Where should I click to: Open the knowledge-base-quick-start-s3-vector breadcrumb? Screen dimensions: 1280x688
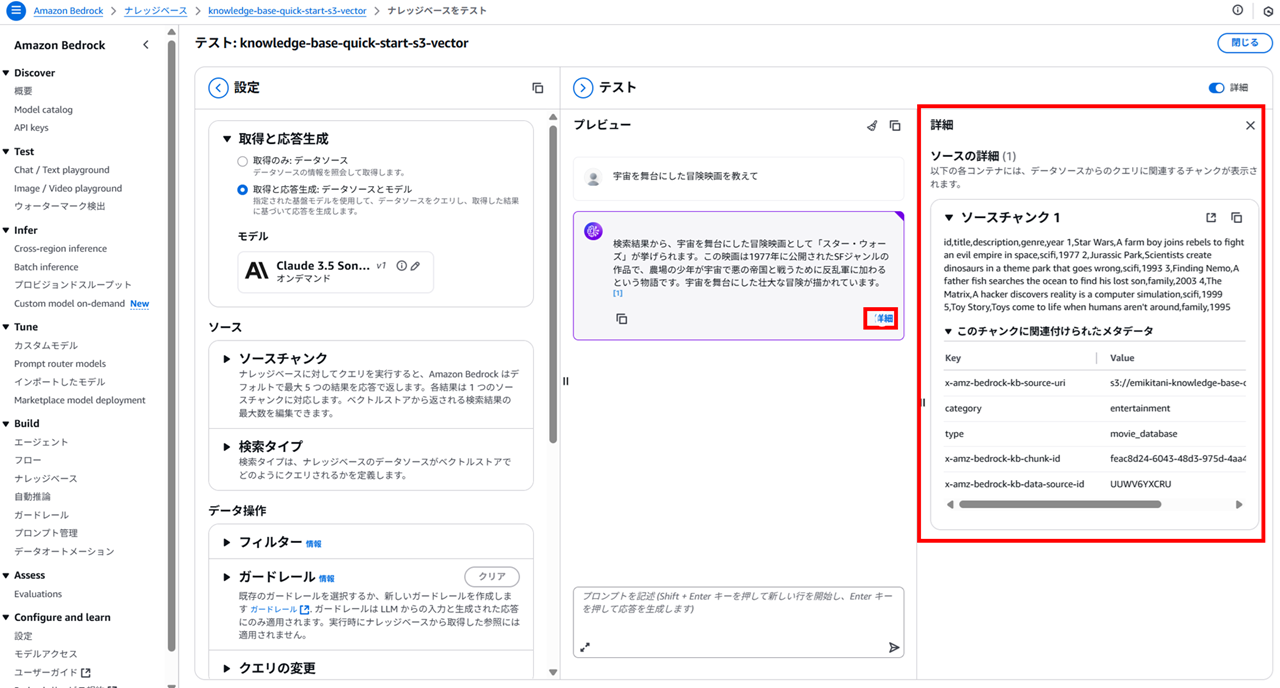tap(288, 10)
